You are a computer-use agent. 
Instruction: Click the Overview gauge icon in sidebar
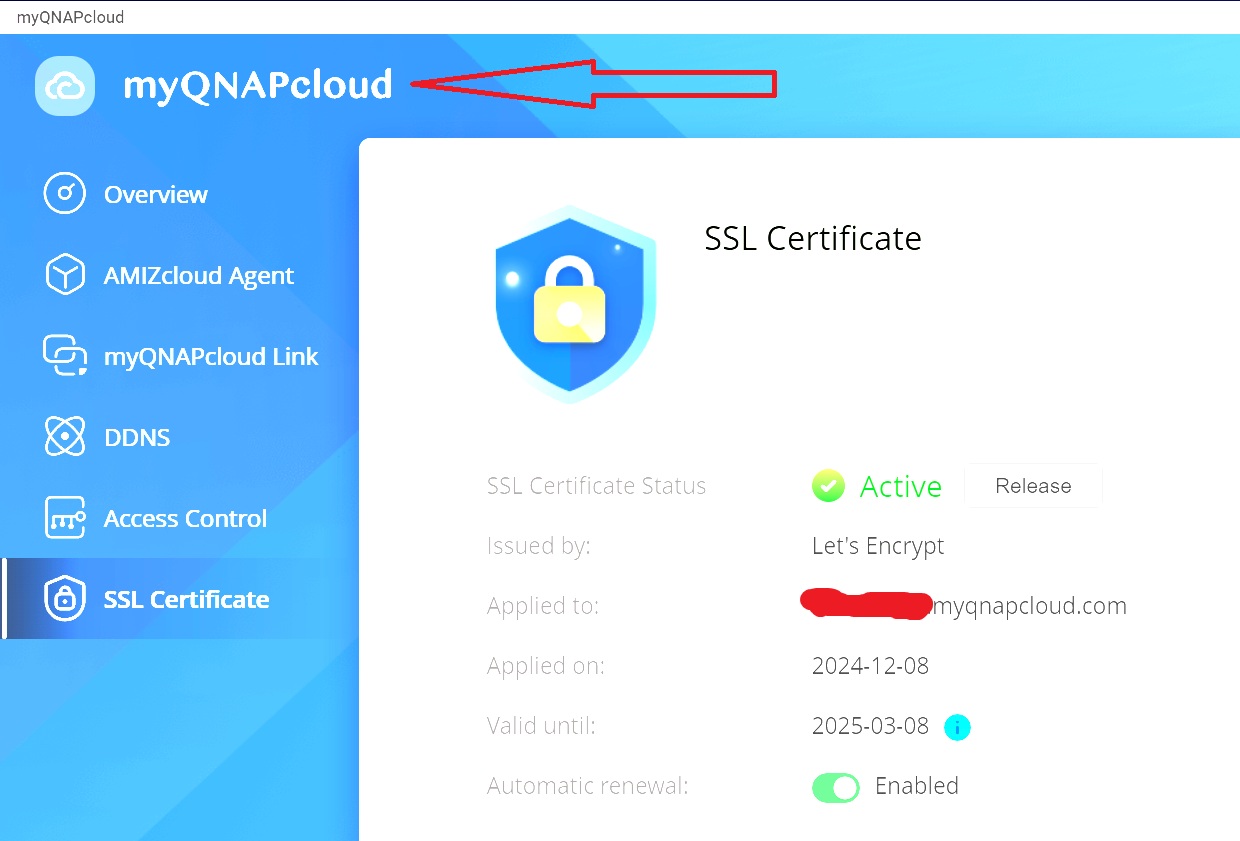[65, 194]
